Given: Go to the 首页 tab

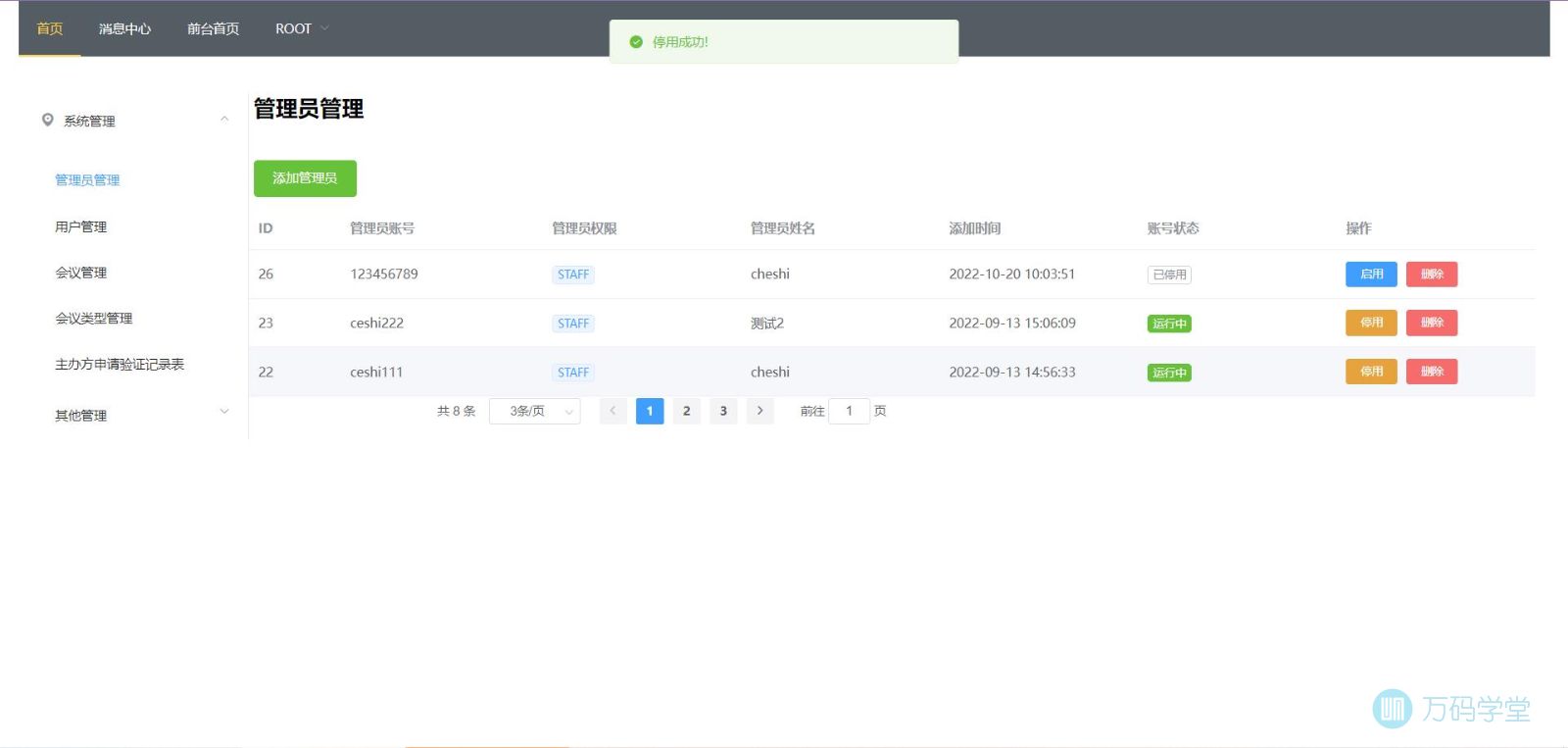Looking at the screenshot, I should pyautogui.click(x=49, y=28).
